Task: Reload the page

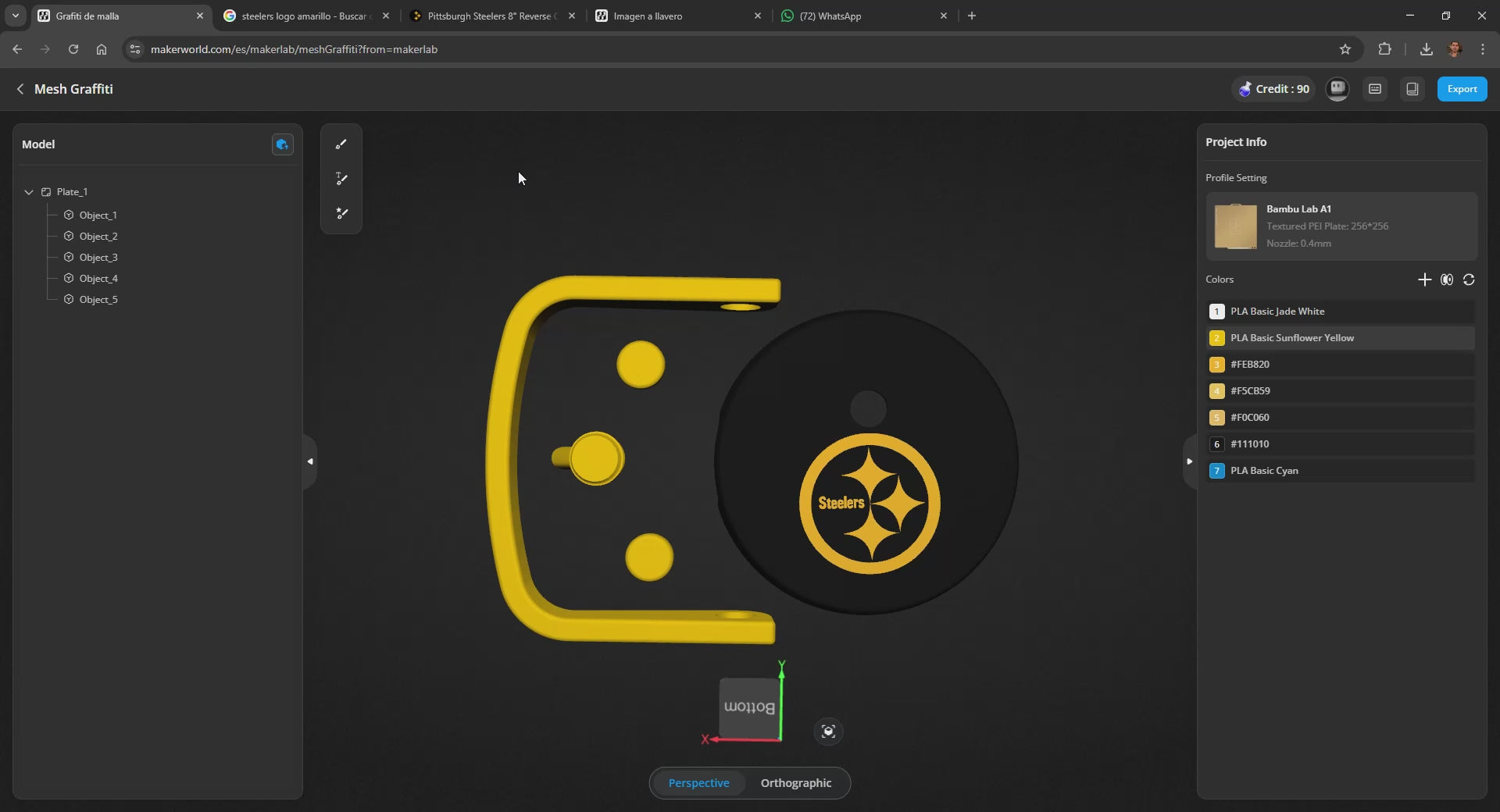Action: tap(73, 49)
